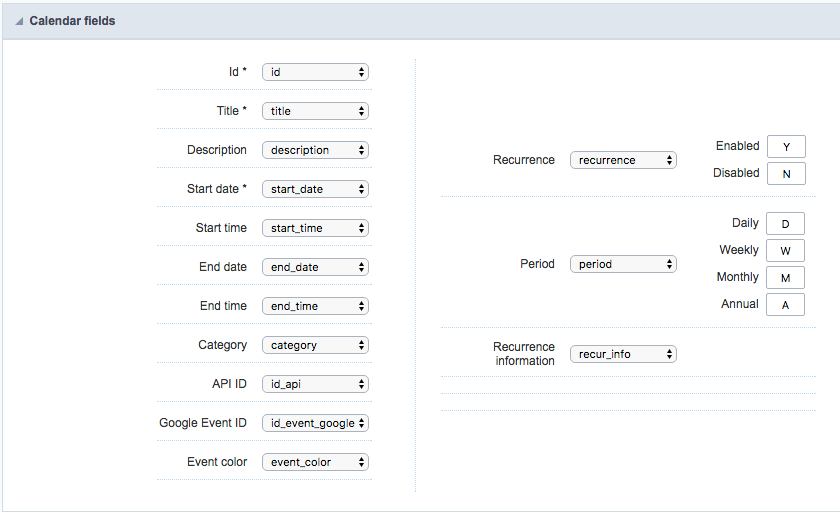Image resolution: width=840 pixels, height=512 pixels.
Task: Open the Start date dropdown
Action: [315, 189]
